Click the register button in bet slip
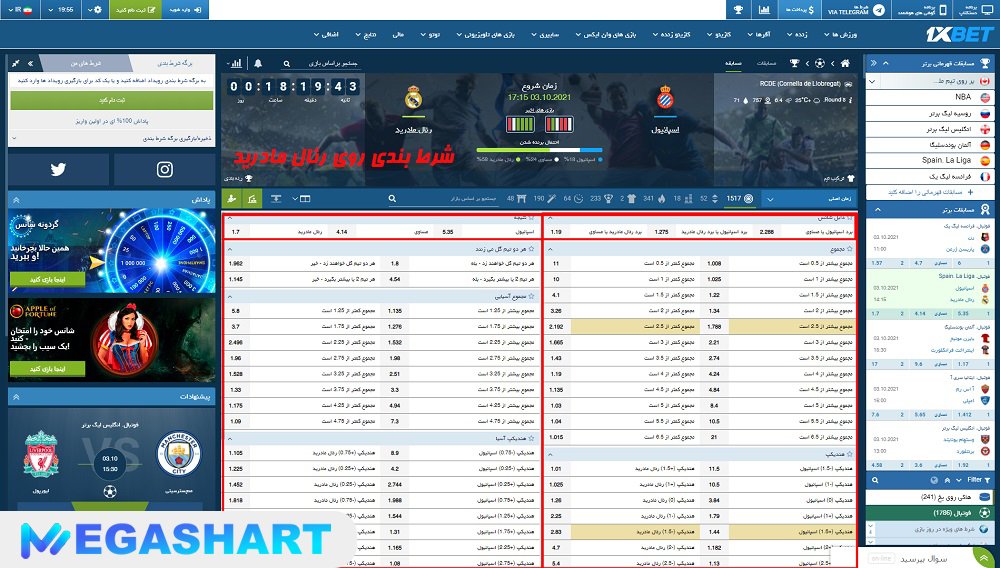This screenshot has height=568, width=1000. (x=112, y=100)
